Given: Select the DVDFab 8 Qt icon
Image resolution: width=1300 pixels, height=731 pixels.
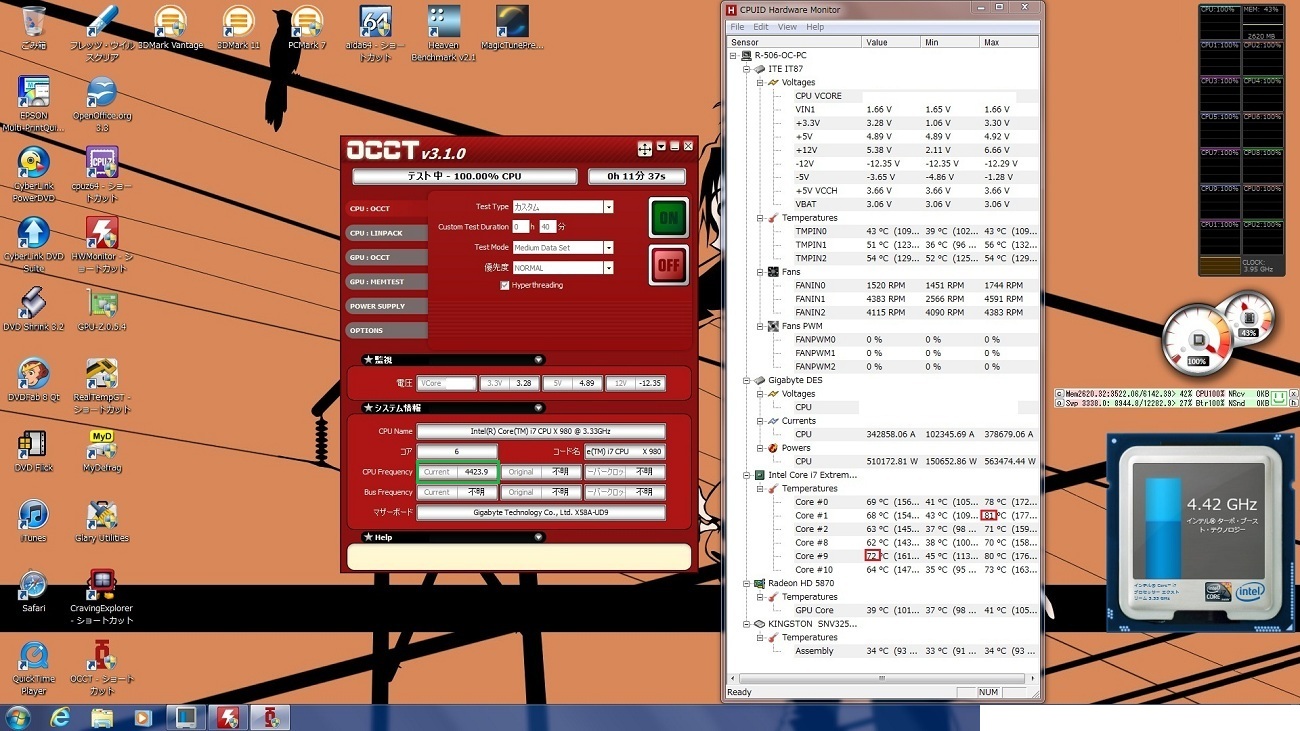Looking at the screenshot, I should pyautogui.click(x=34, y=380).
